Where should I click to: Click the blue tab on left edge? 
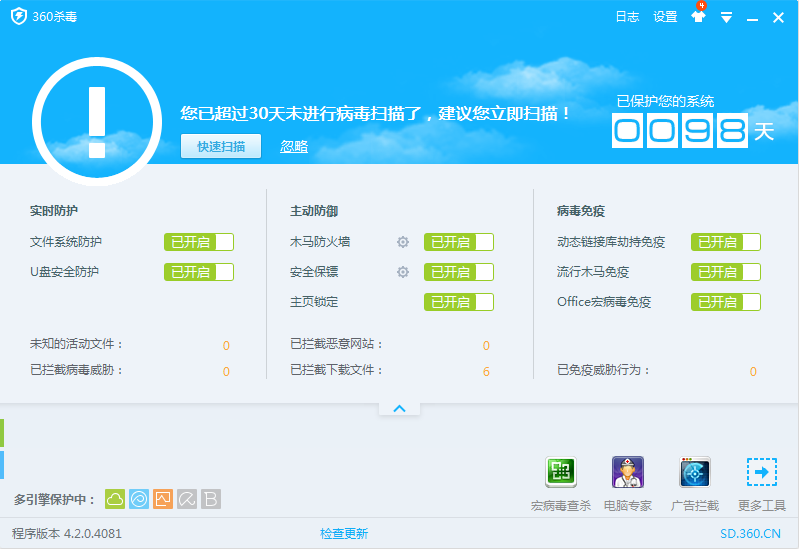click(2, 465)
